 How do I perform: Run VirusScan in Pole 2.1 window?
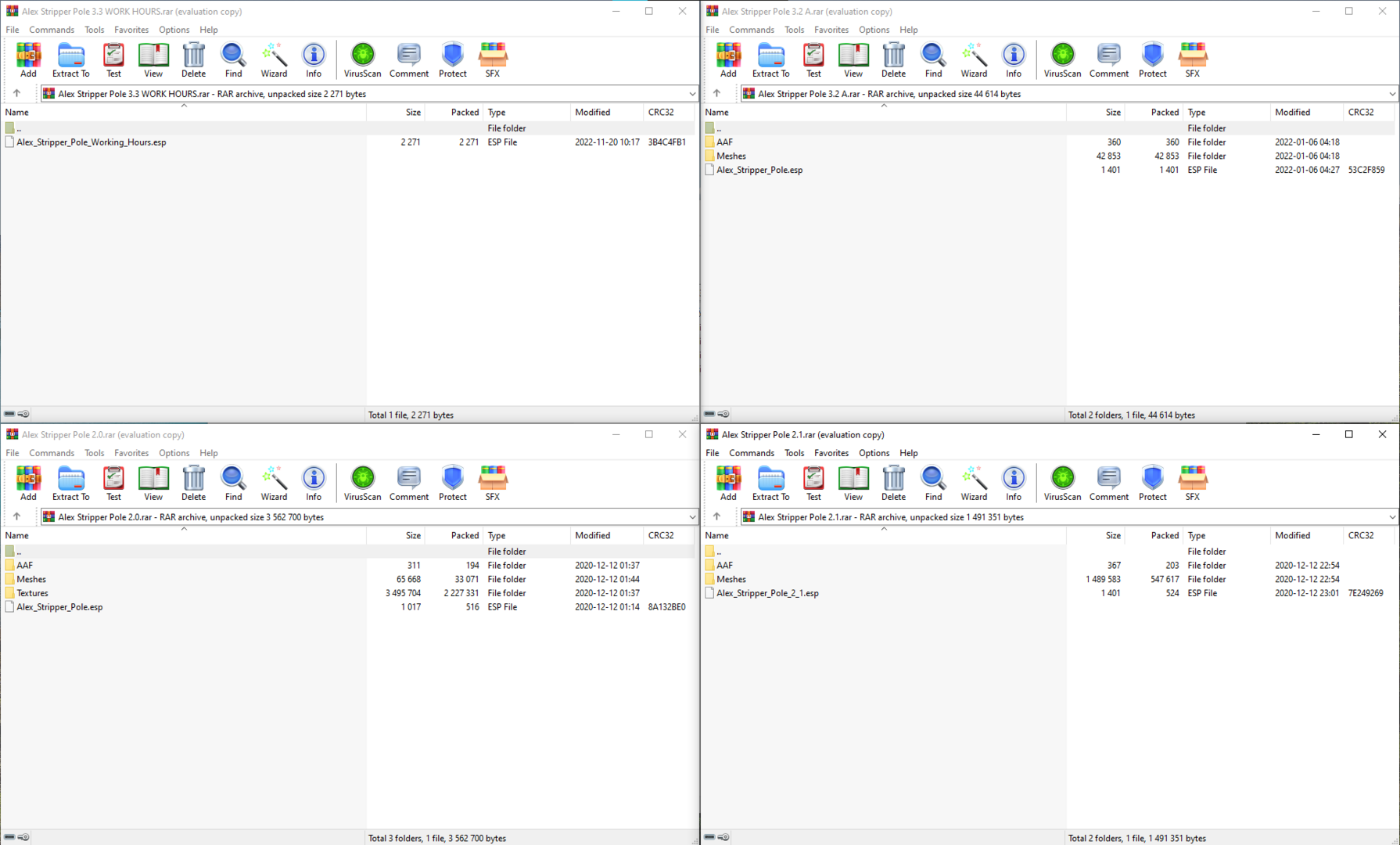[1062, 484]
